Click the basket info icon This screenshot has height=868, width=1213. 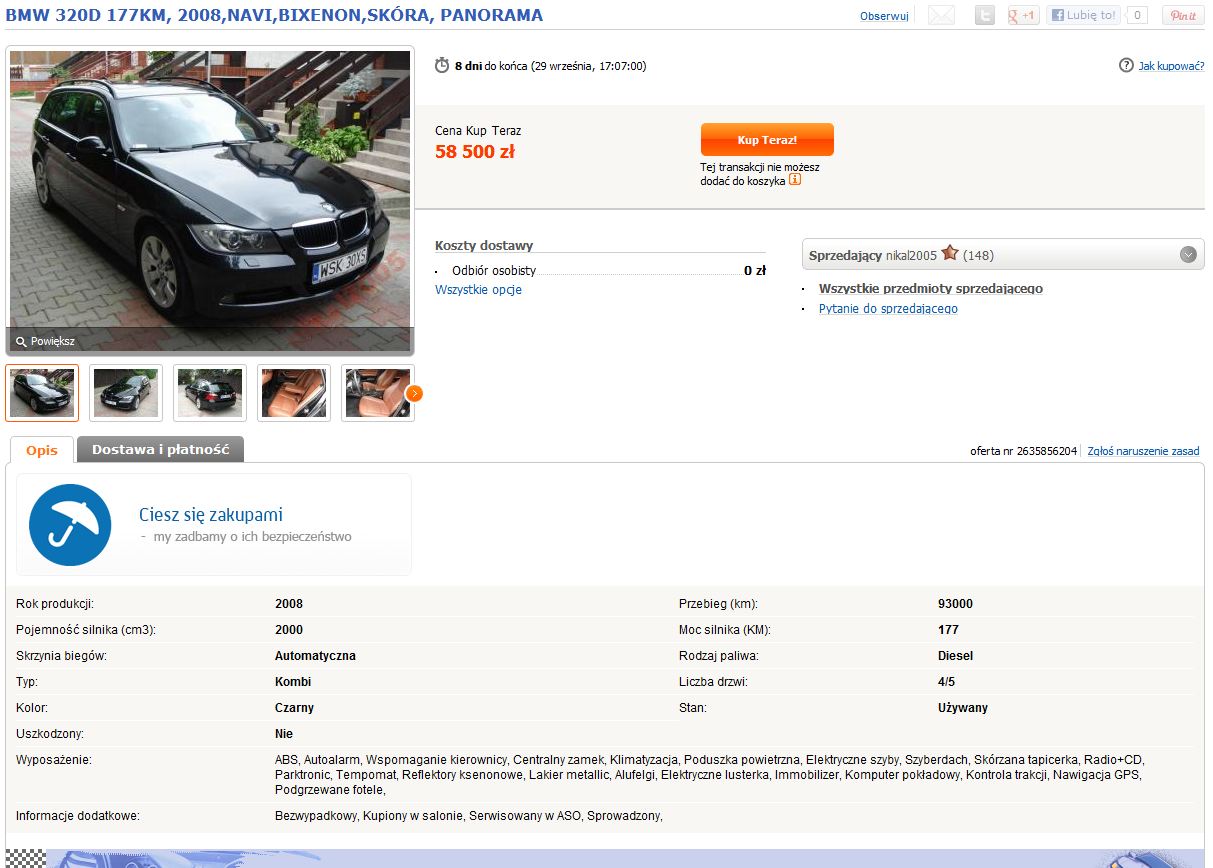click(795, 180)
